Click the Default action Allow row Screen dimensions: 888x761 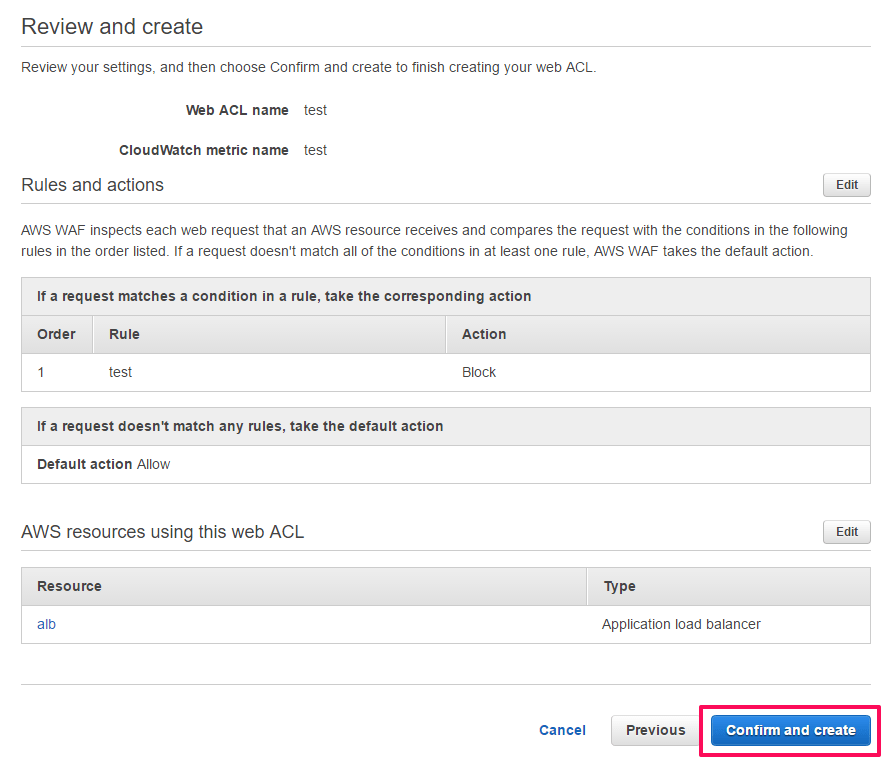[x=104, y=464]
